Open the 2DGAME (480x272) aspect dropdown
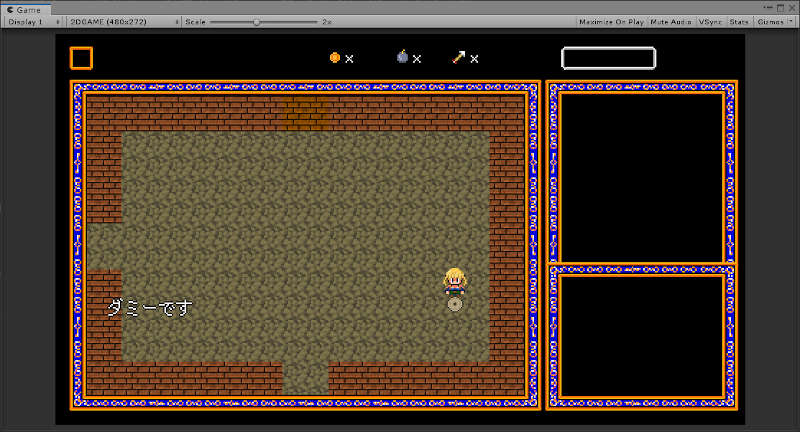 click(x=124, y=22)
